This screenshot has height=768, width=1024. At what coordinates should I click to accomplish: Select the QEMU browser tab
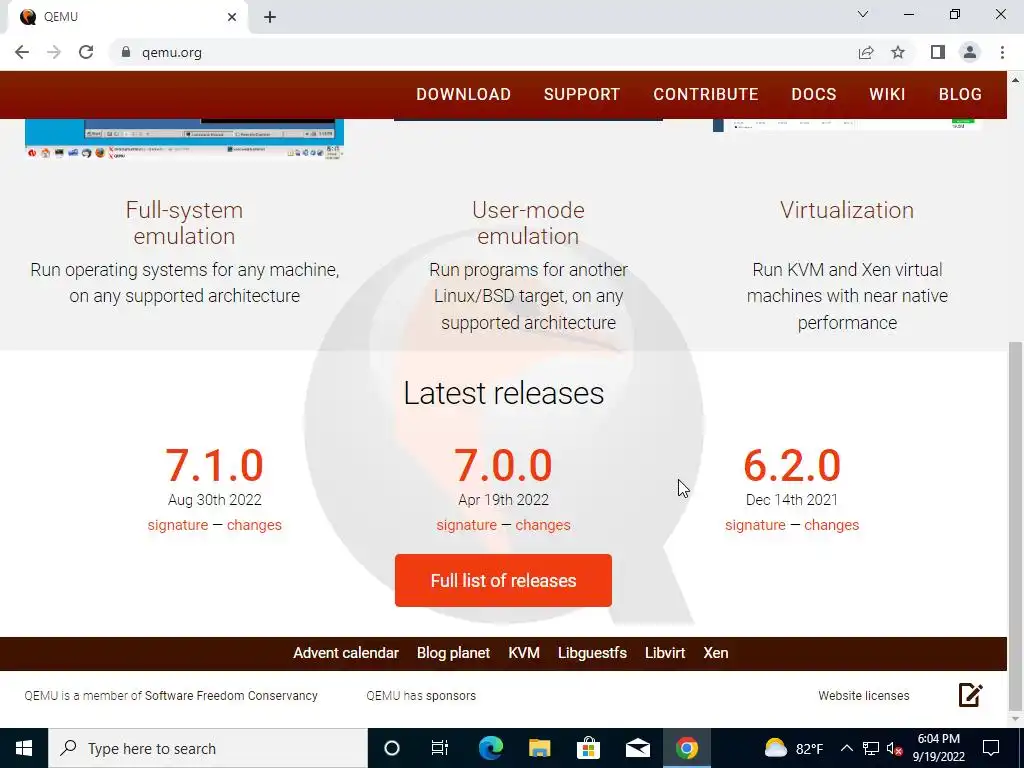127,17
